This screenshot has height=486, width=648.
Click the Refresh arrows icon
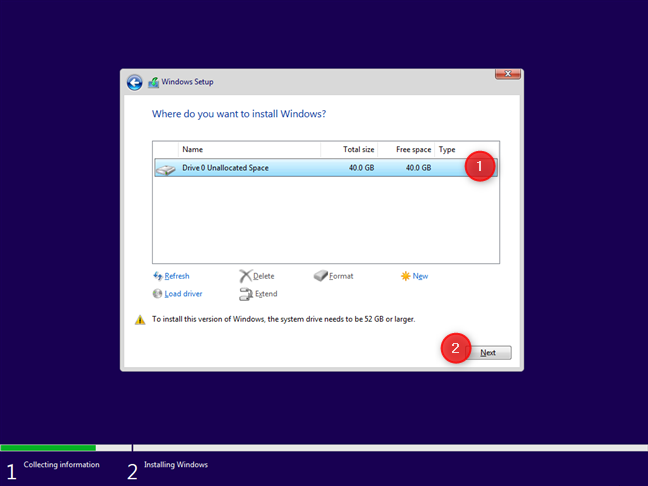tap(157, 276)
